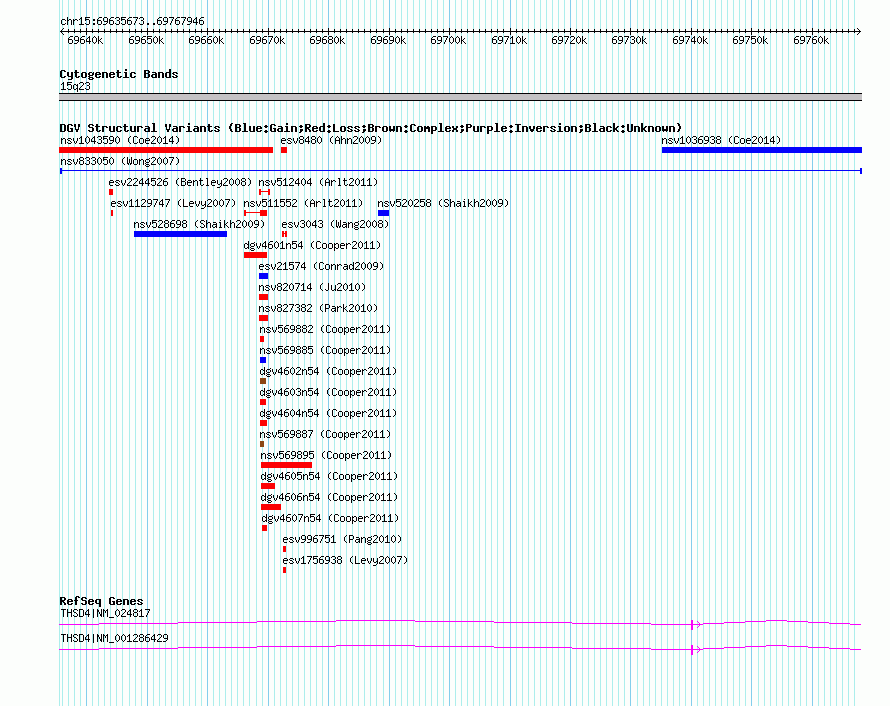Open the THSD4|NM_024817 gene label
The height and width of the screenshot is (706, 890).
[x=105, y=613]
